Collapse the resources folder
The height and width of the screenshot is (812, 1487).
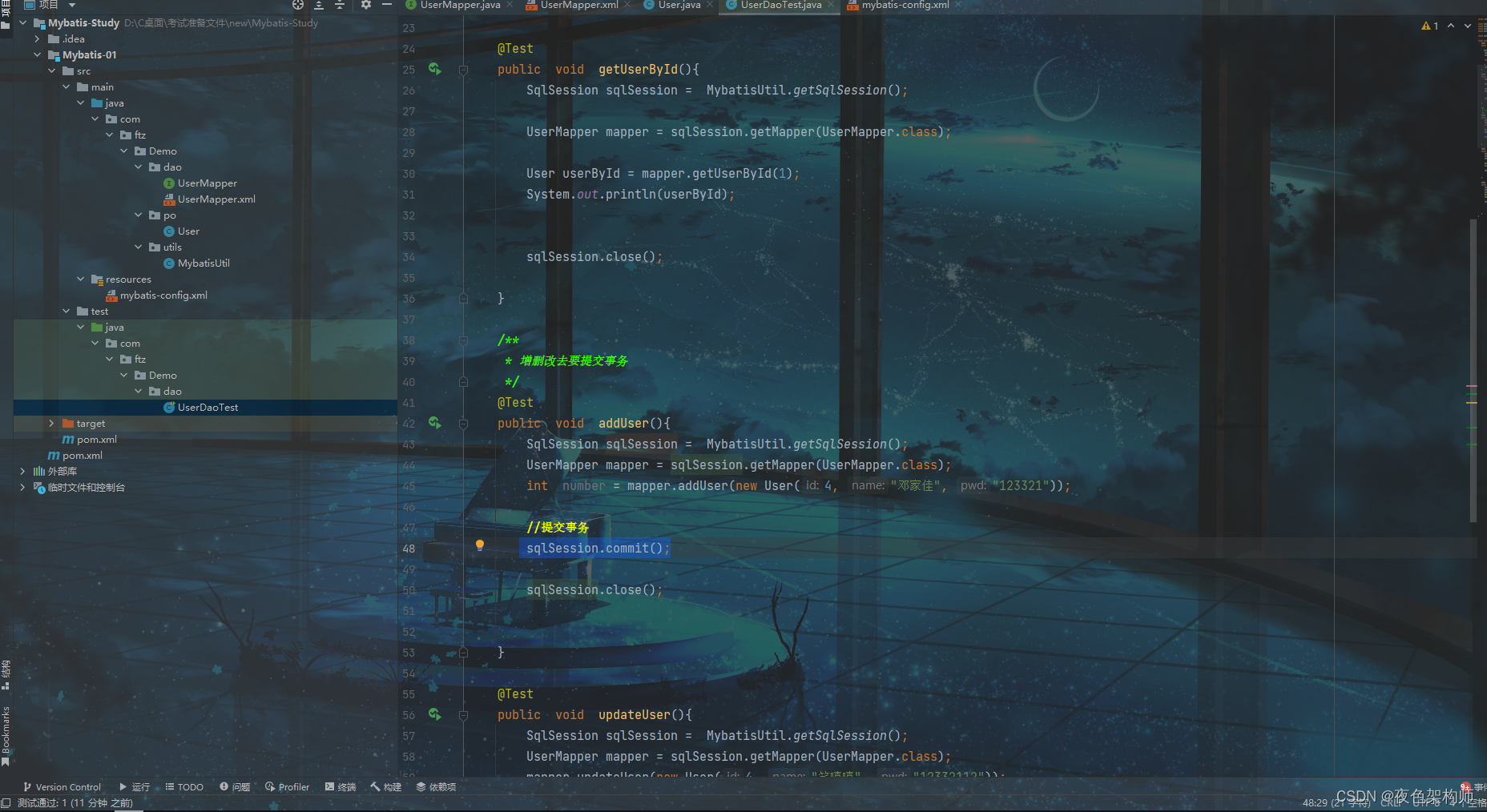tap(80, 279)
